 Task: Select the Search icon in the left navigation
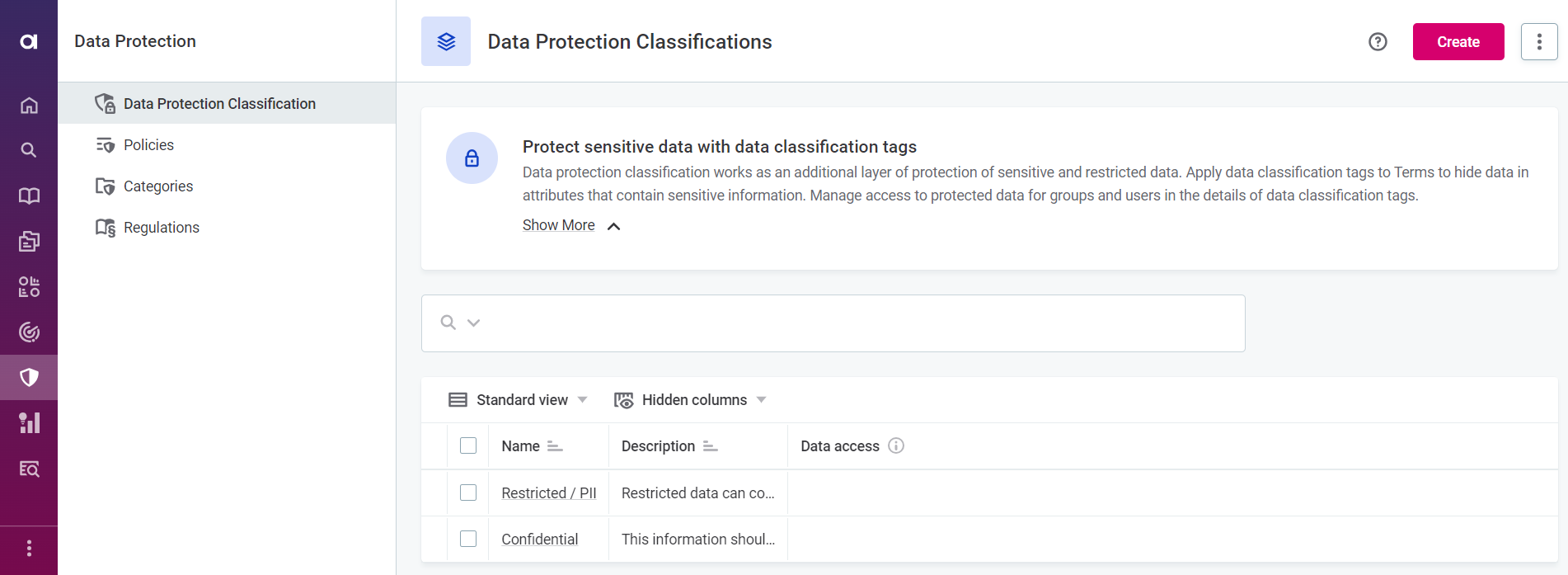point(29,150)
